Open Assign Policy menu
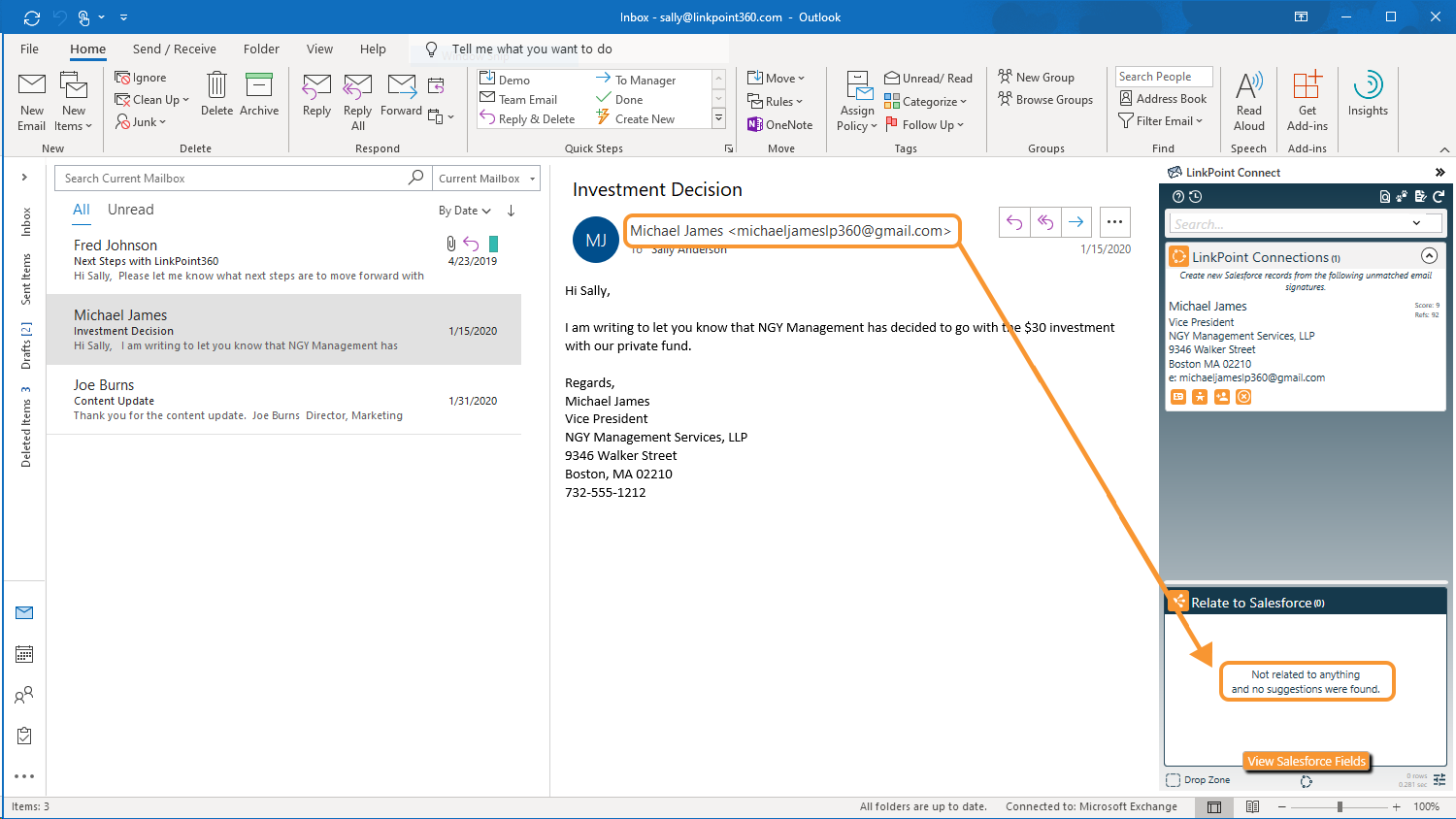 click(x=858, y=102)
